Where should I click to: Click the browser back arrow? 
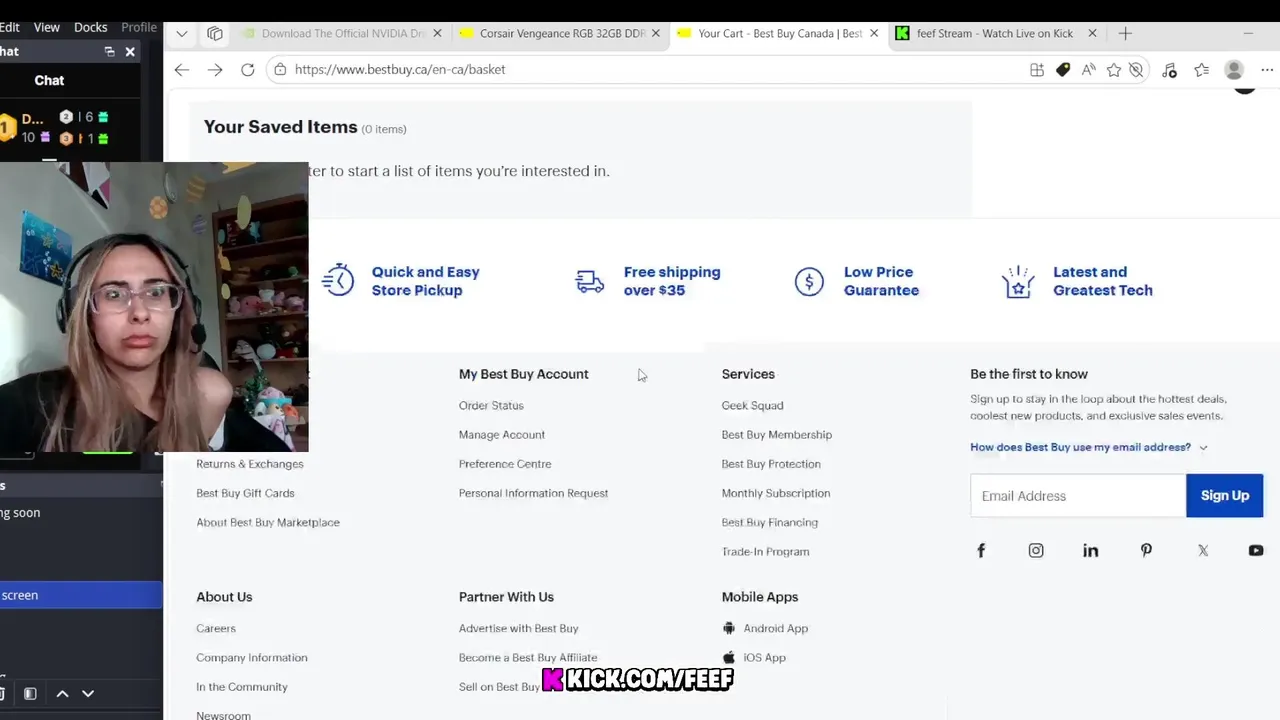[181, 69]
